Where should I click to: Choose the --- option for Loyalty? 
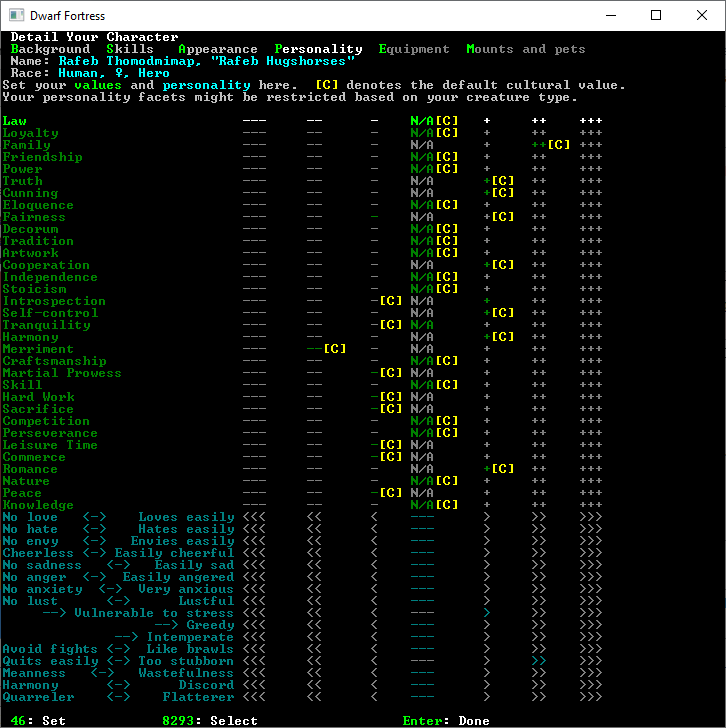click(x=254, y=133)
